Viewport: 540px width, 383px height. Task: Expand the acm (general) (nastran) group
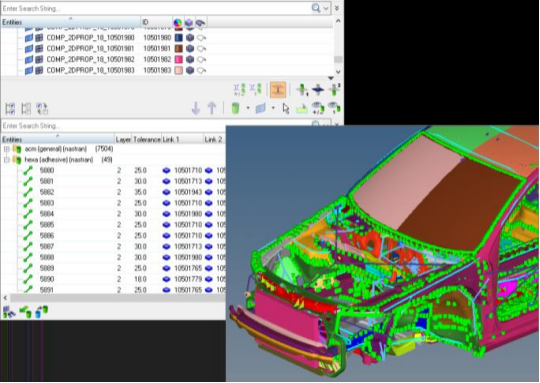7,149
